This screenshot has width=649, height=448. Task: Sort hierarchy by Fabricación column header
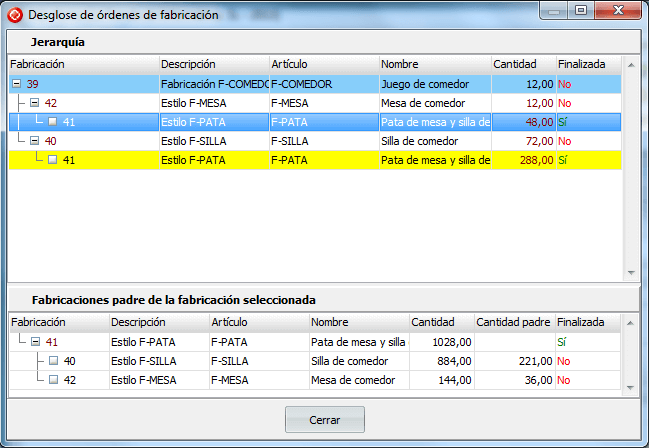(82, 64)
